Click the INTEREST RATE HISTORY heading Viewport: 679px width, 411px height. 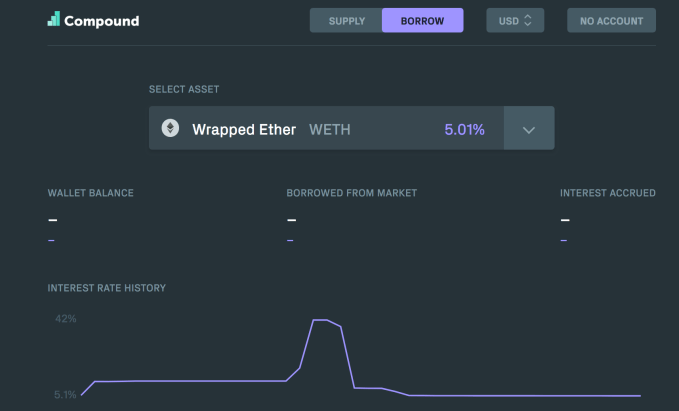point(106,288)
